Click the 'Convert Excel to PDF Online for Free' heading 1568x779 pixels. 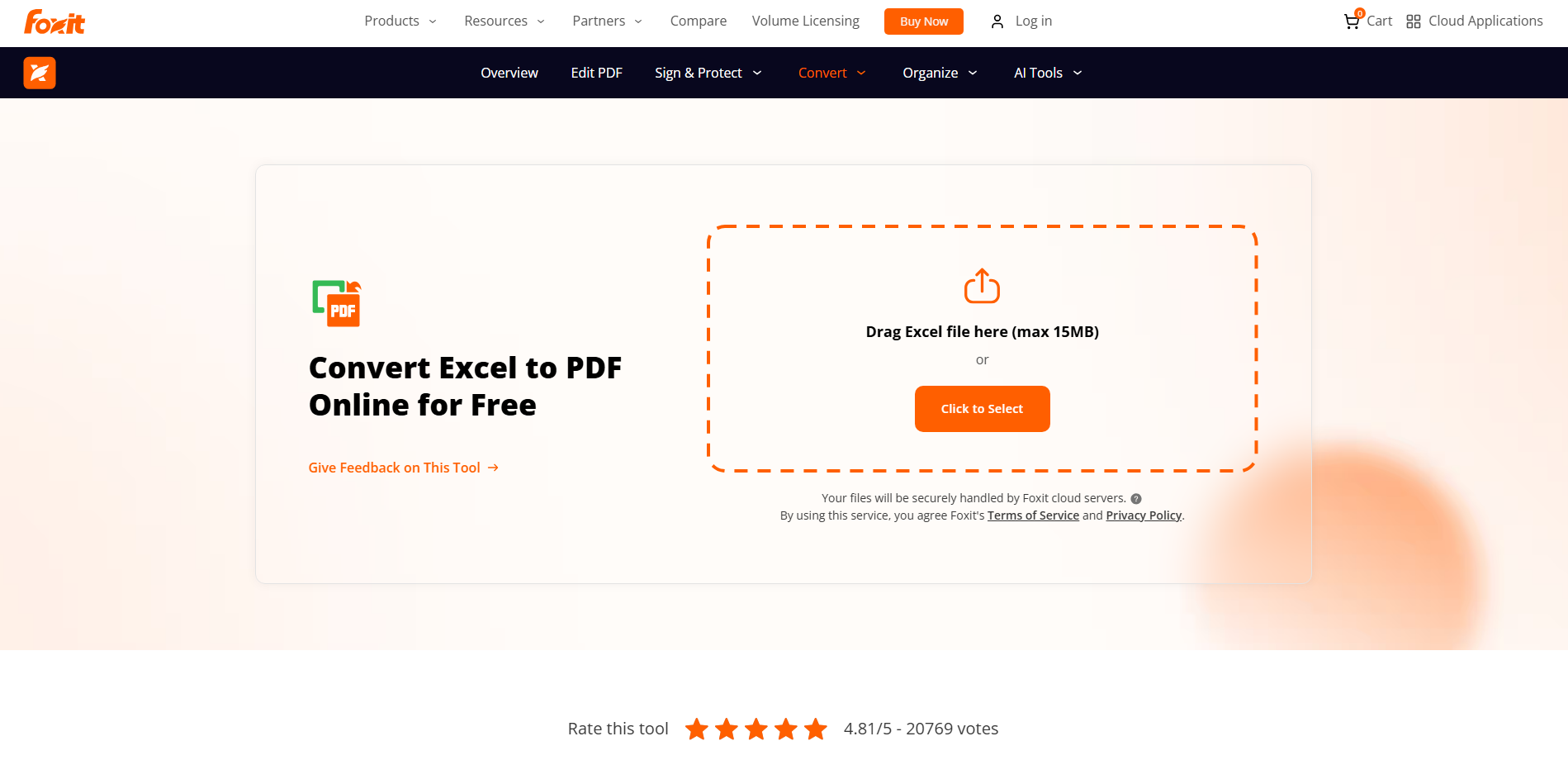pos(466,387)
